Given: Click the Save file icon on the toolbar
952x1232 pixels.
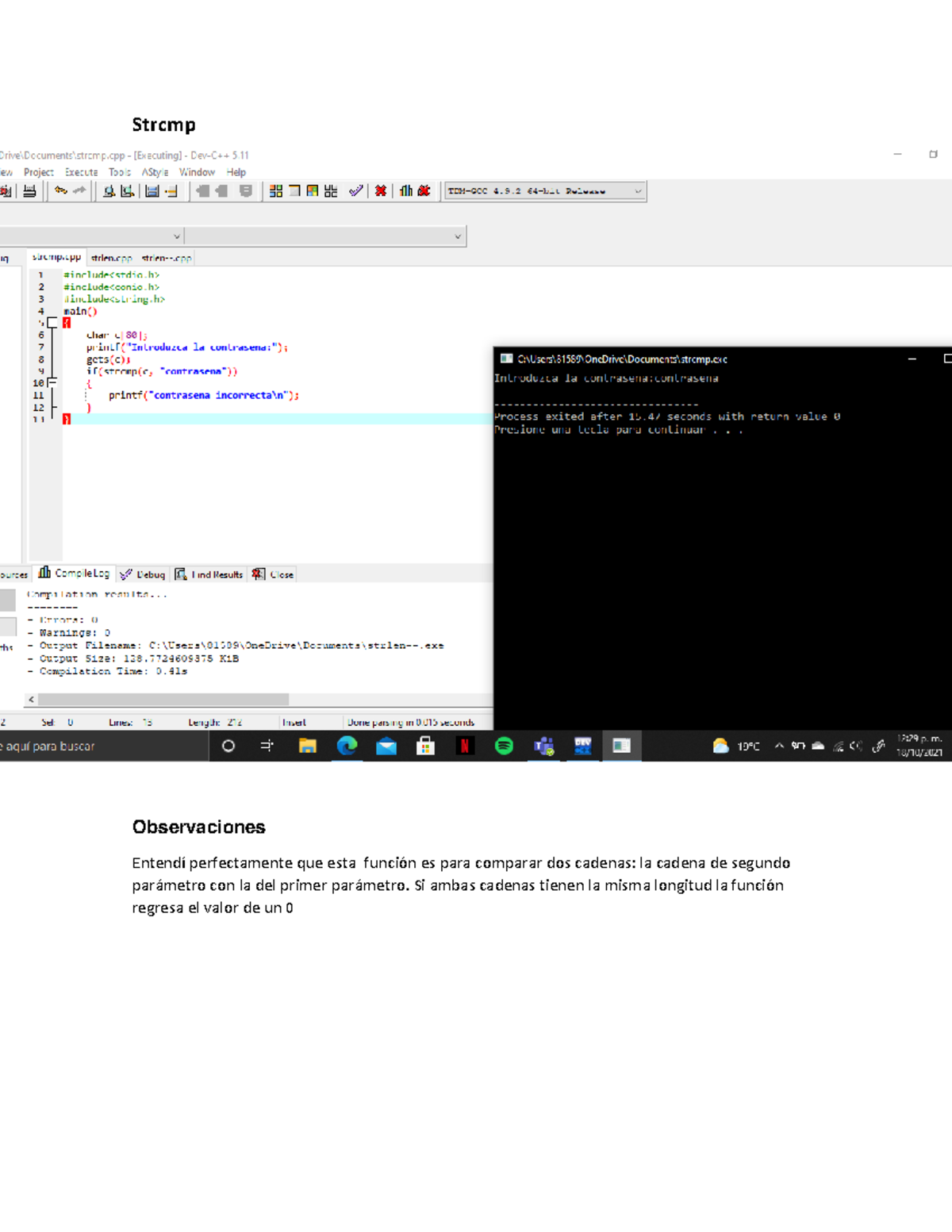Looking at the screenshot, I should point(152,190).
